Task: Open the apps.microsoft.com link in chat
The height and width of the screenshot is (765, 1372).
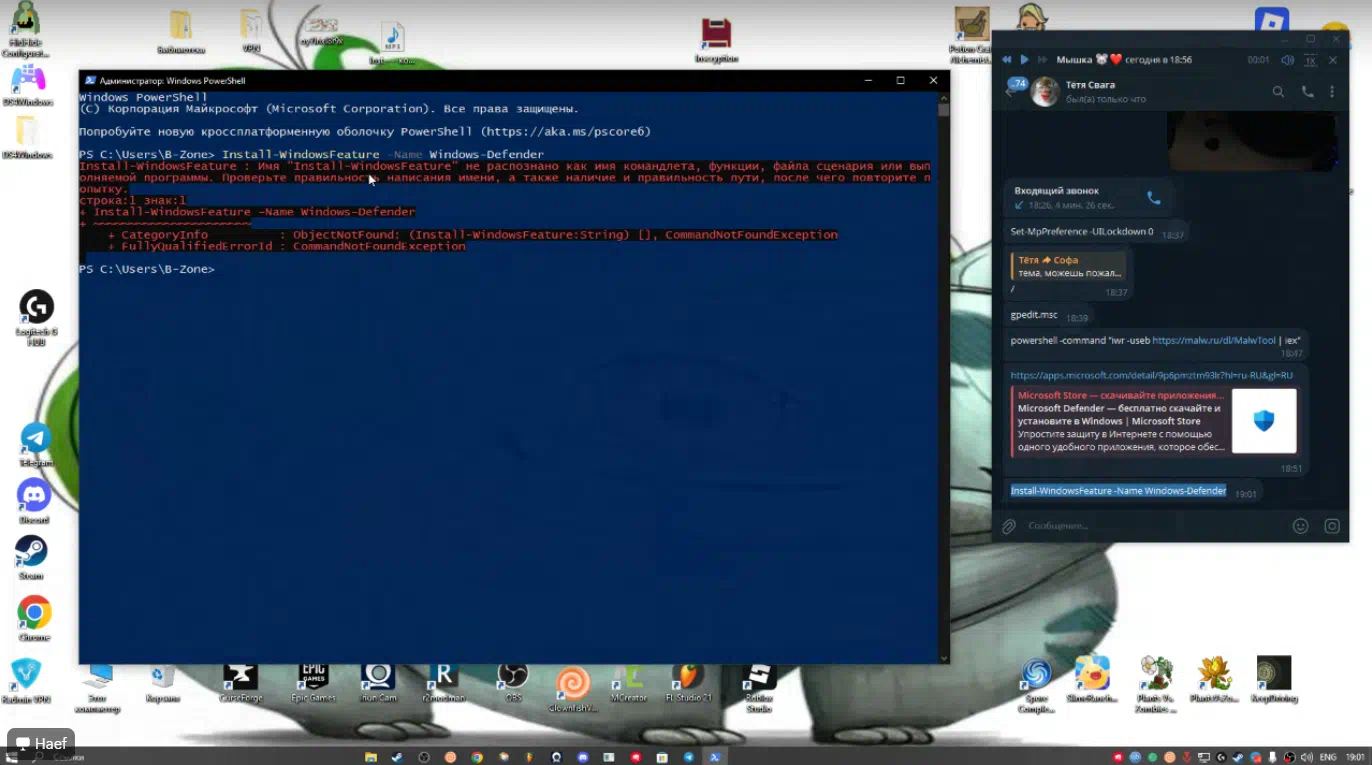Action: click(1151, 375)
